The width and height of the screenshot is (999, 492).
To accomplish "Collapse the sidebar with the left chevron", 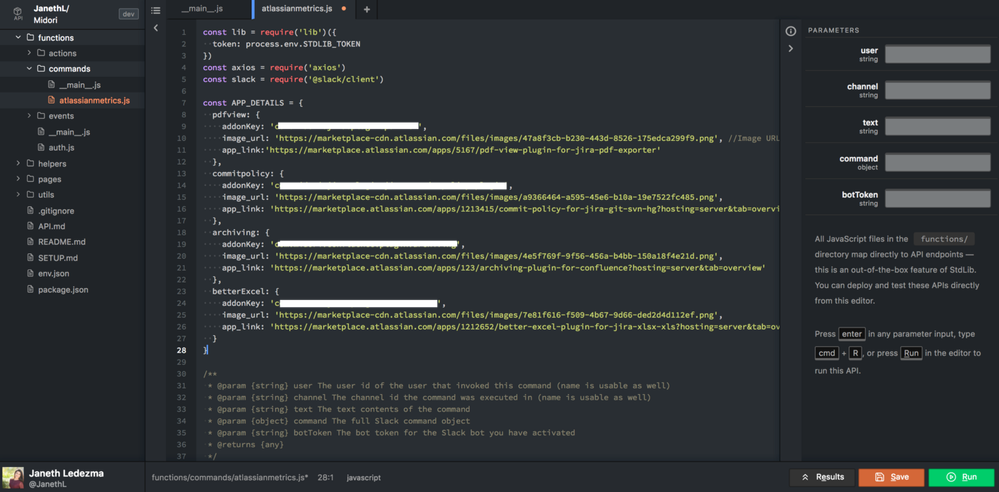I will click(x=156, y=27).
